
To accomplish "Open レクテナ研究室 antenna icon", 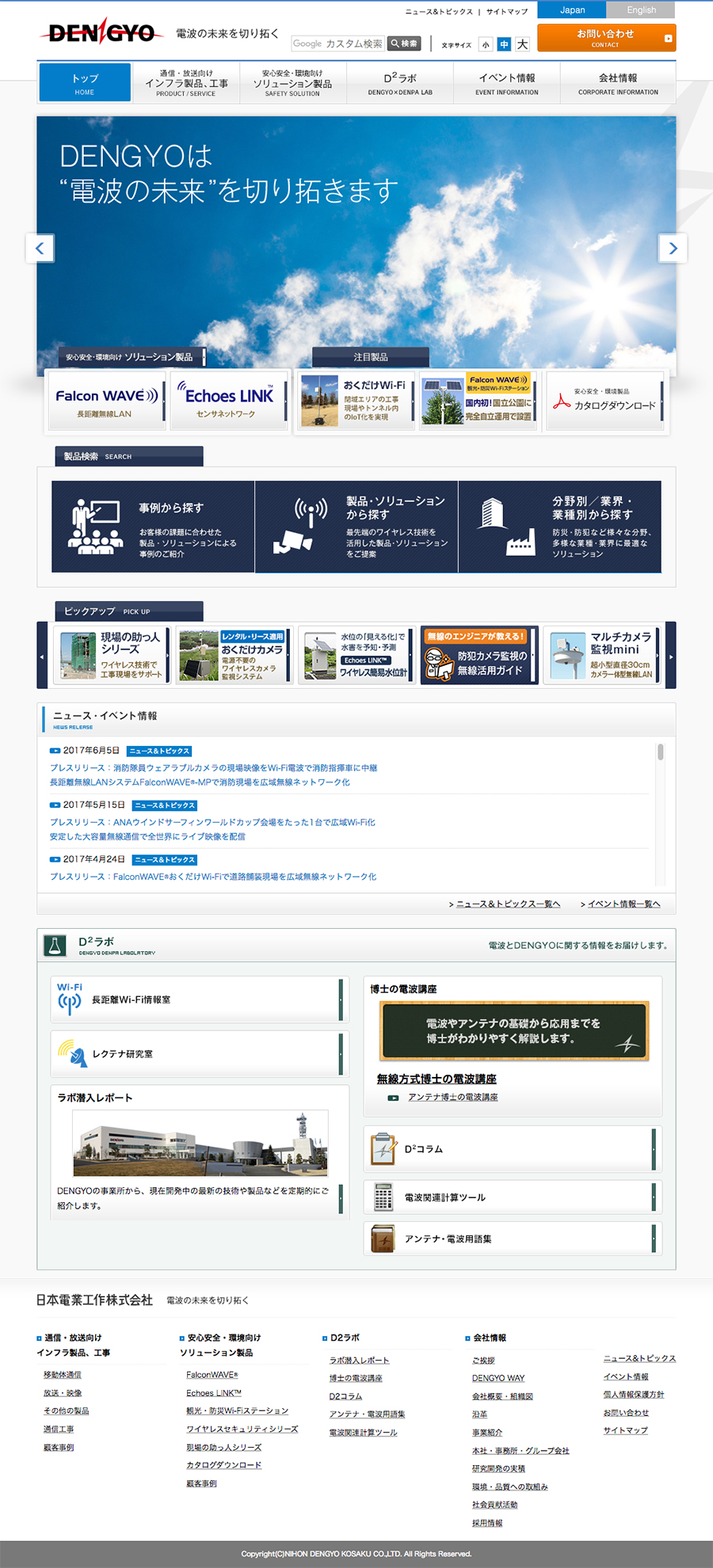I will tap(71, 1053).
